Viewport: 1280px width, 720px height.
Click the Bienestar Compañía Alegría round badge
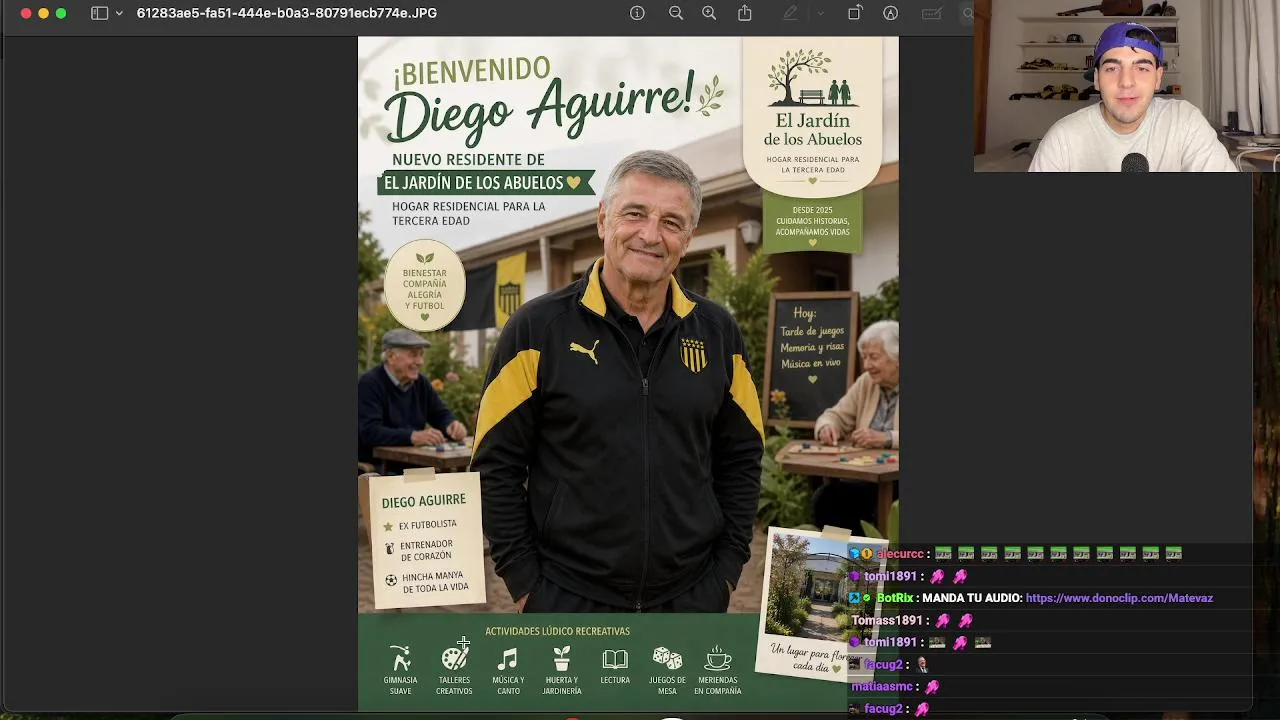425,287
